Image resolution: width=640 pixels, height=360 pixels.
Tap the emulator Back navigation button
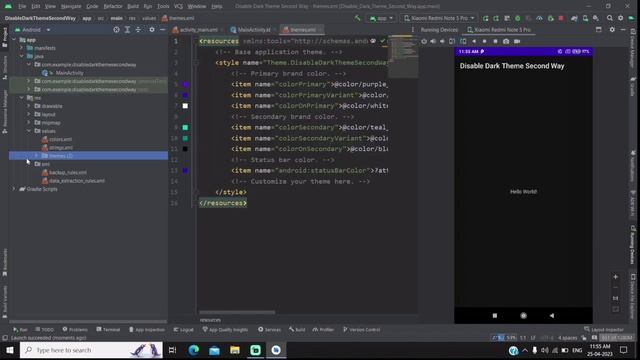pyautogui.click(x=552, y=316)
